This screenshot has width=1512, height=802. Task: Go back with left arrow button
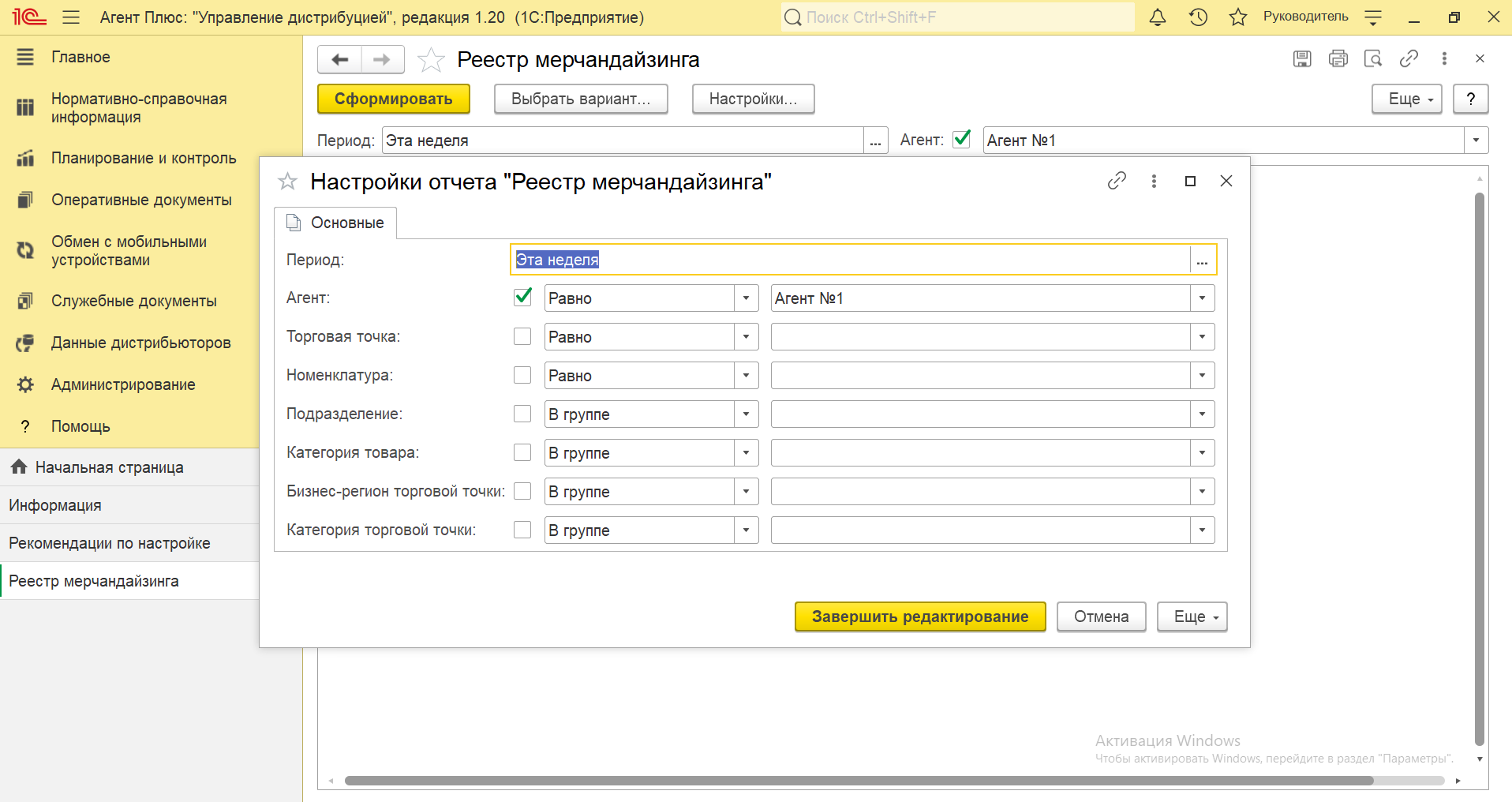point(339,59)
